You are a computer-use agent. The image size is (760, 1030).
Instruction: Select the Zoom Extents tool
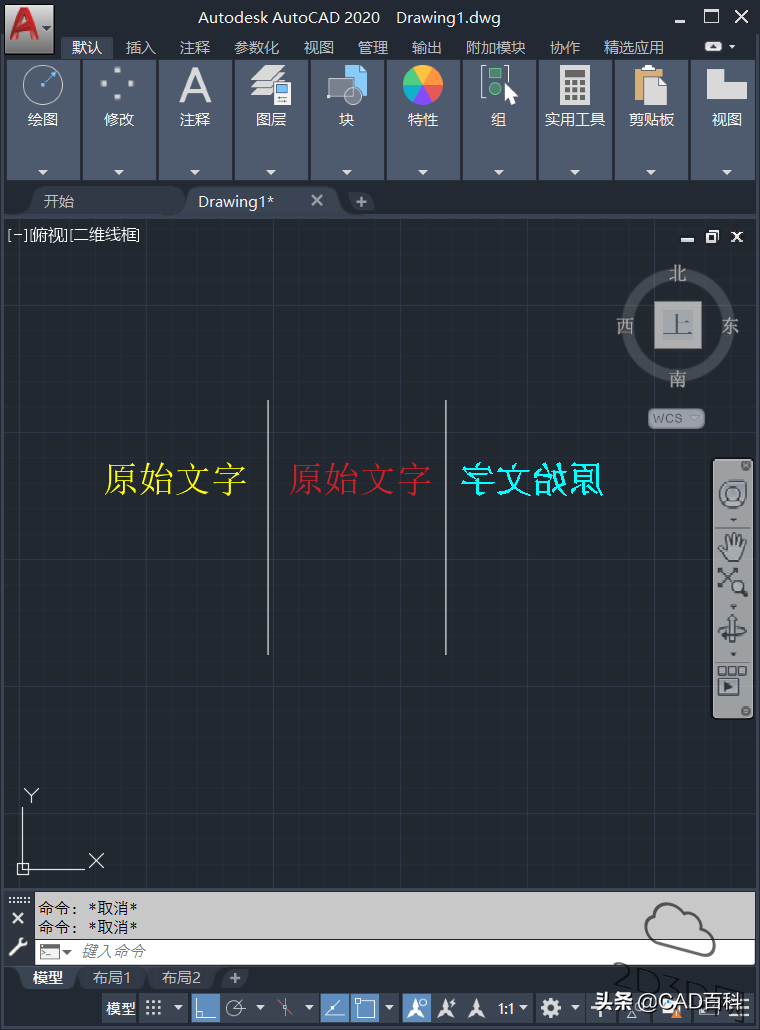(x=732, y=582)
